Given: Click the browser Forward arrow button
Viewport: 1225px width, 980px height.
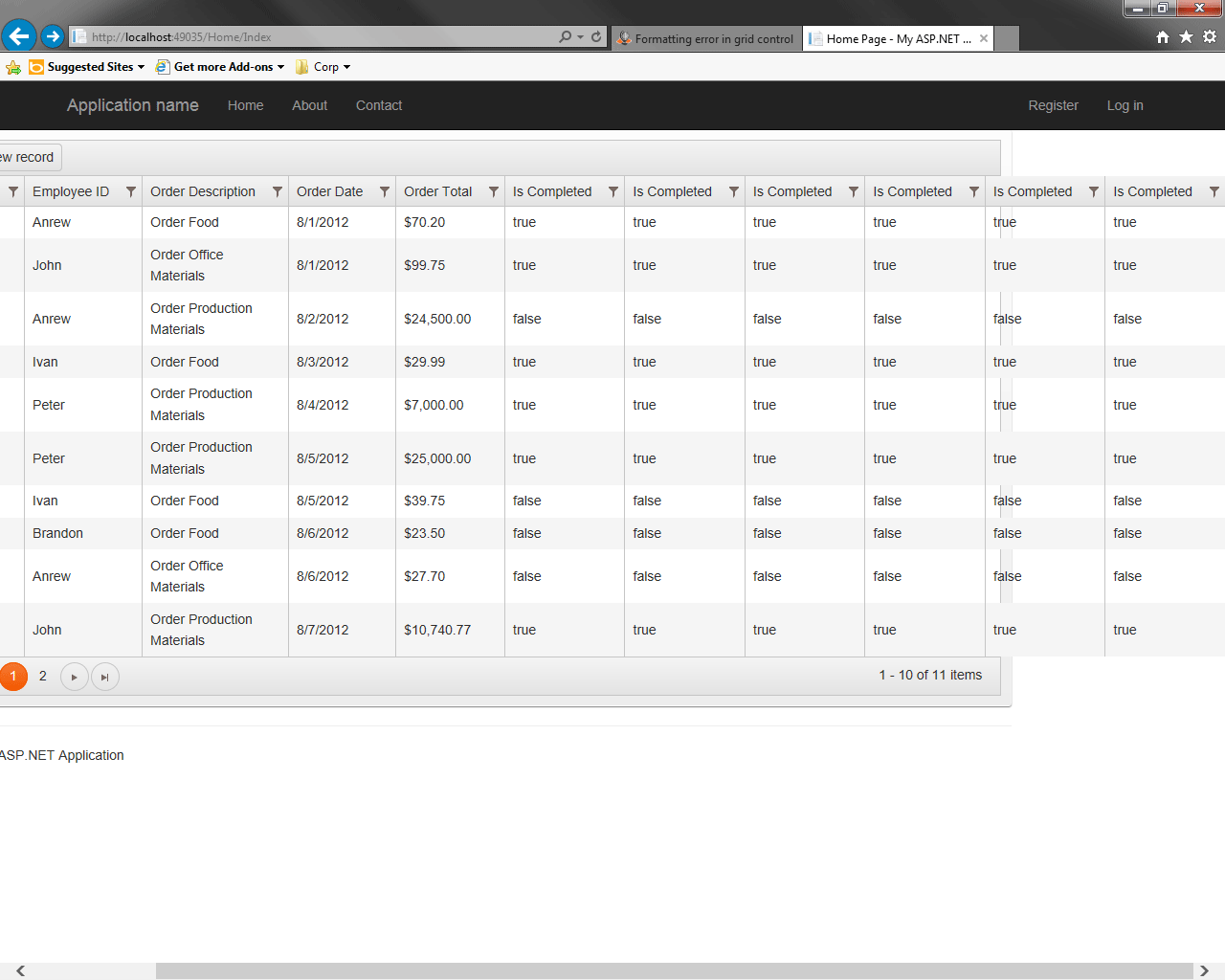Looking at the screenshot, I should 53,36.
